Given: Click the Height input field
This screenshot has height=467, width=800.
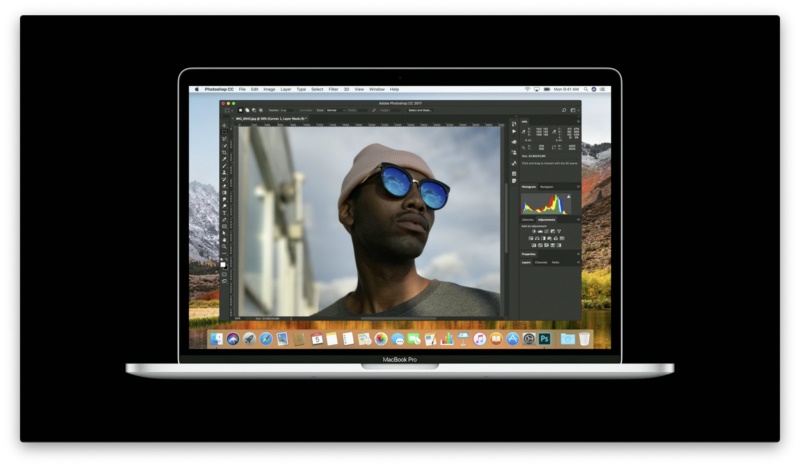Looking at the screenshot, I should (x=395, y=110).
